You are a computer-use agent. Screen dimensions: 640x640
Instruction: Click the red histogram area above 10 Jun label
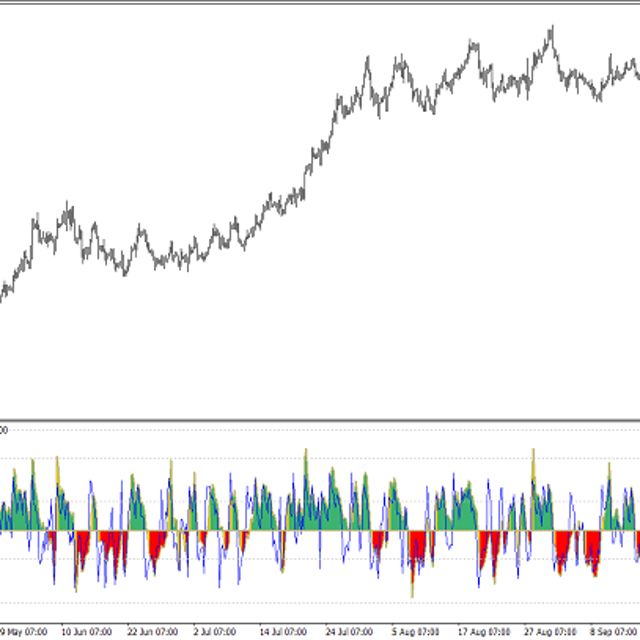pos(80,548)
